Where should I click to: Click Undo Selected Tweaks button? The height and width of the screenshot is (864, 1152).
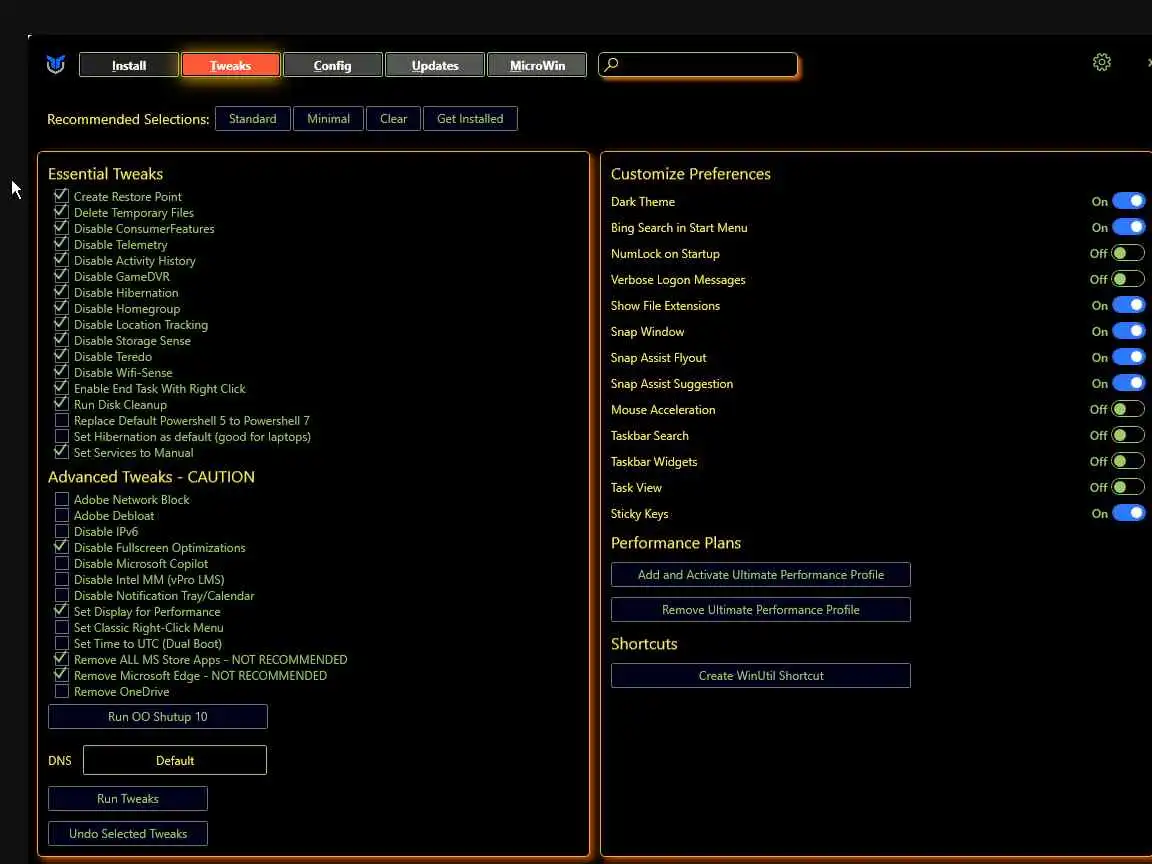pos(128,834)
